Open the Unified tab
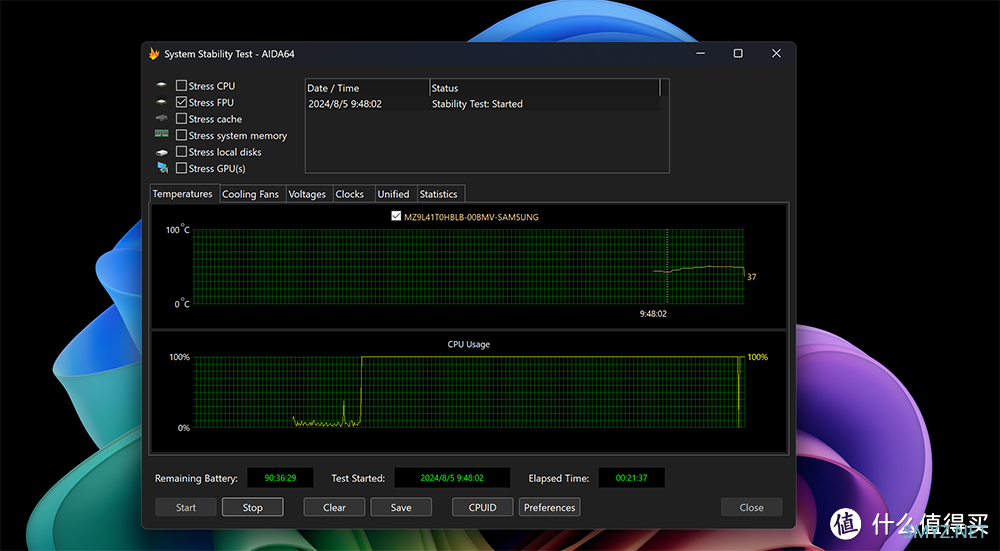Viewport: 1000px width, 551px height. (x=393, y=194)
